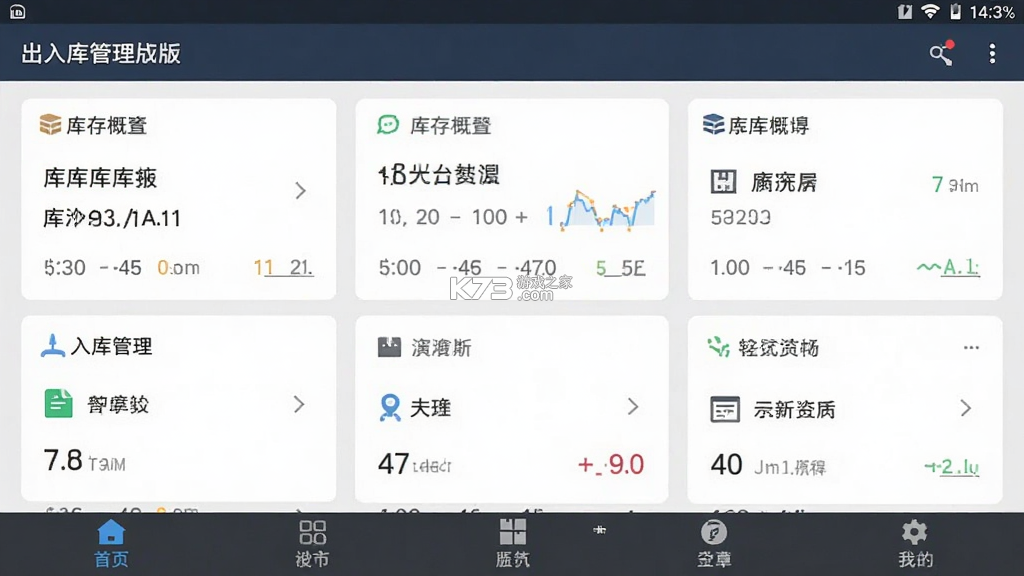The width and height of the screenshot is (1024, 576).
Task: Click the green 5_5E link
Action: [620, 268]
